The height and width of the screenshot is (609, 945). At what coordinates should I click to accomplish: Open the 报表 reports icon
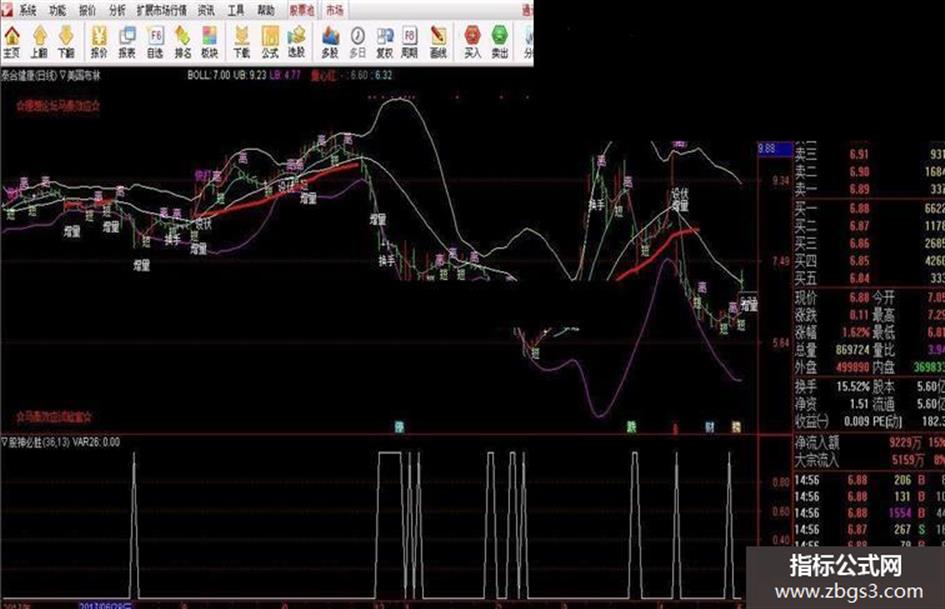point(127,42)
